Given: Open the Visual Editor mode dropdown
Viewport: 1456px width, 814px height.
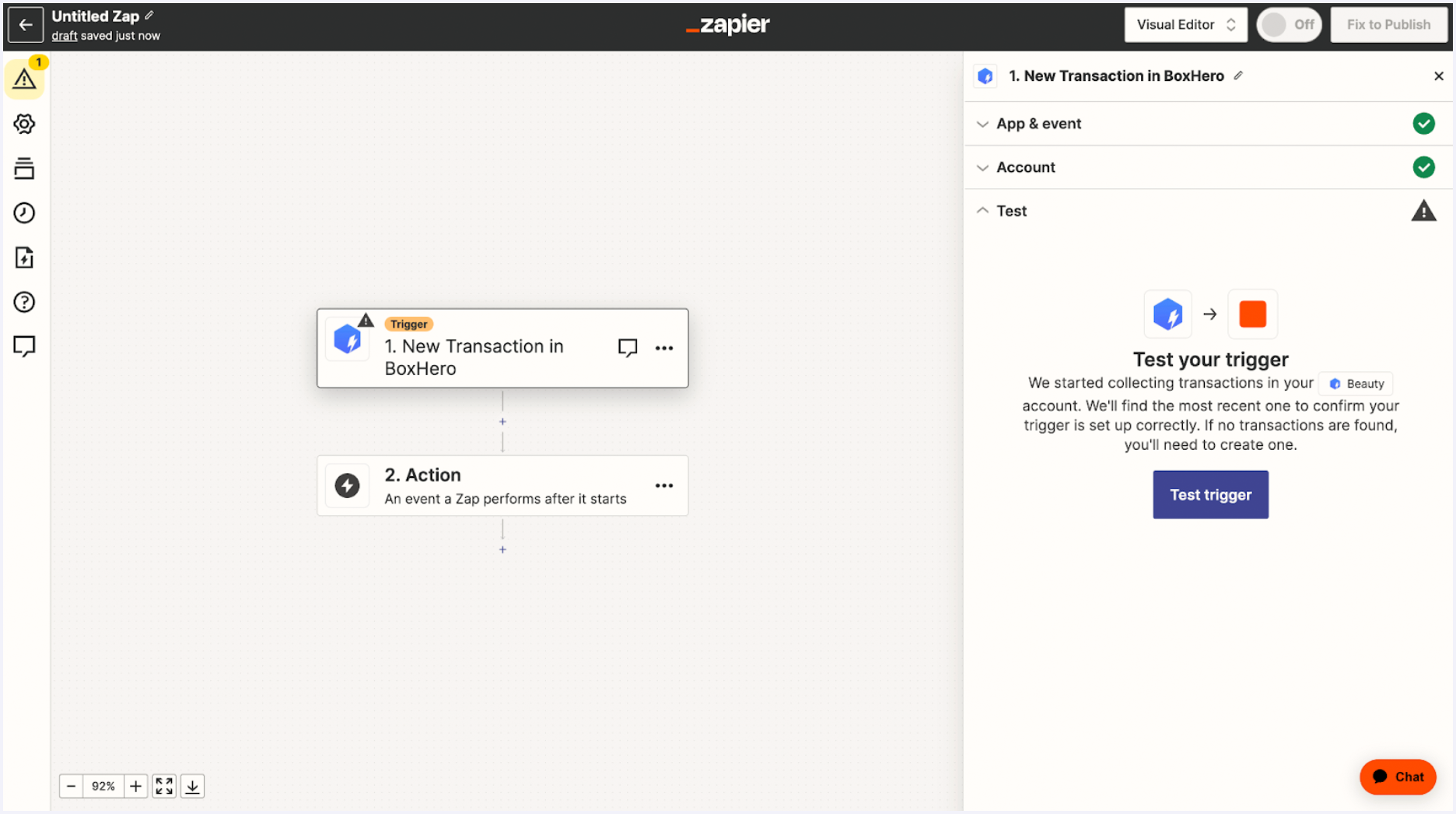Looking at the screenshot, I should click(1185, 24).
